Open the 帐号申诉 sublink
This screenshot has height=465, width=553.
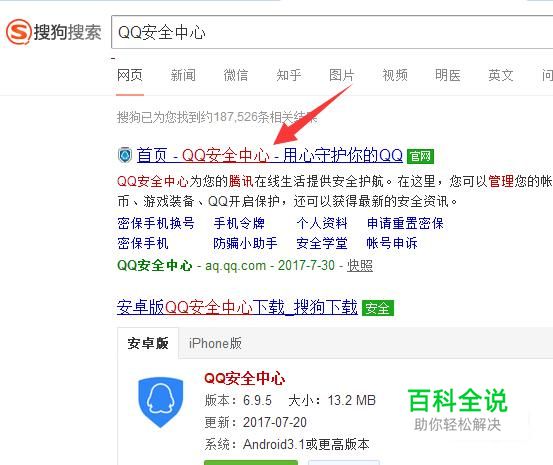[x=392, y=243]
